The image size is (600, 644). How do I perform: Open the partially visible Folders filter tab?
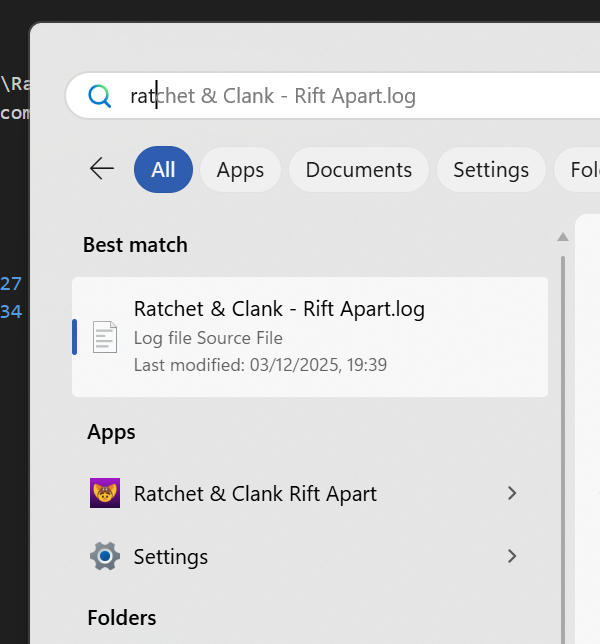point(579,169)
